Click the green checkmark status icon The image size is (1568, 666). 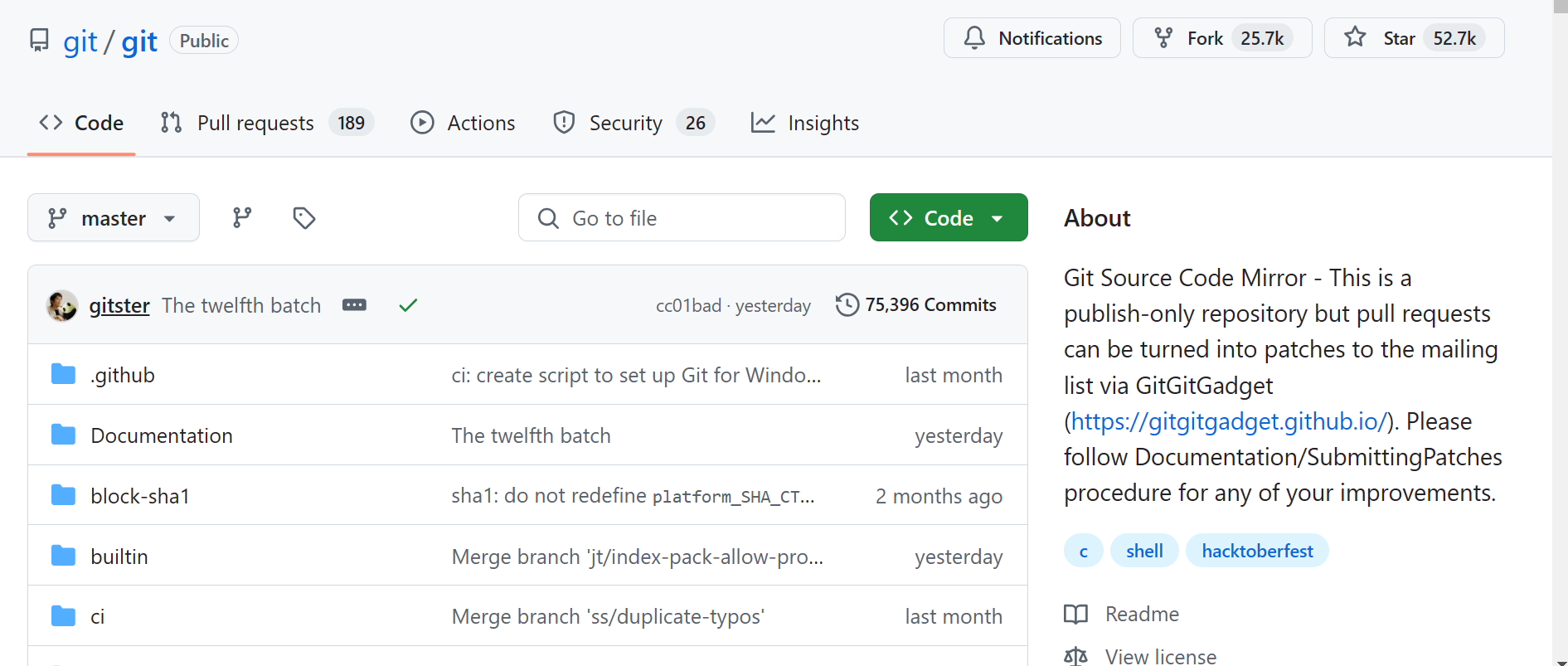[x=408, y=305]
